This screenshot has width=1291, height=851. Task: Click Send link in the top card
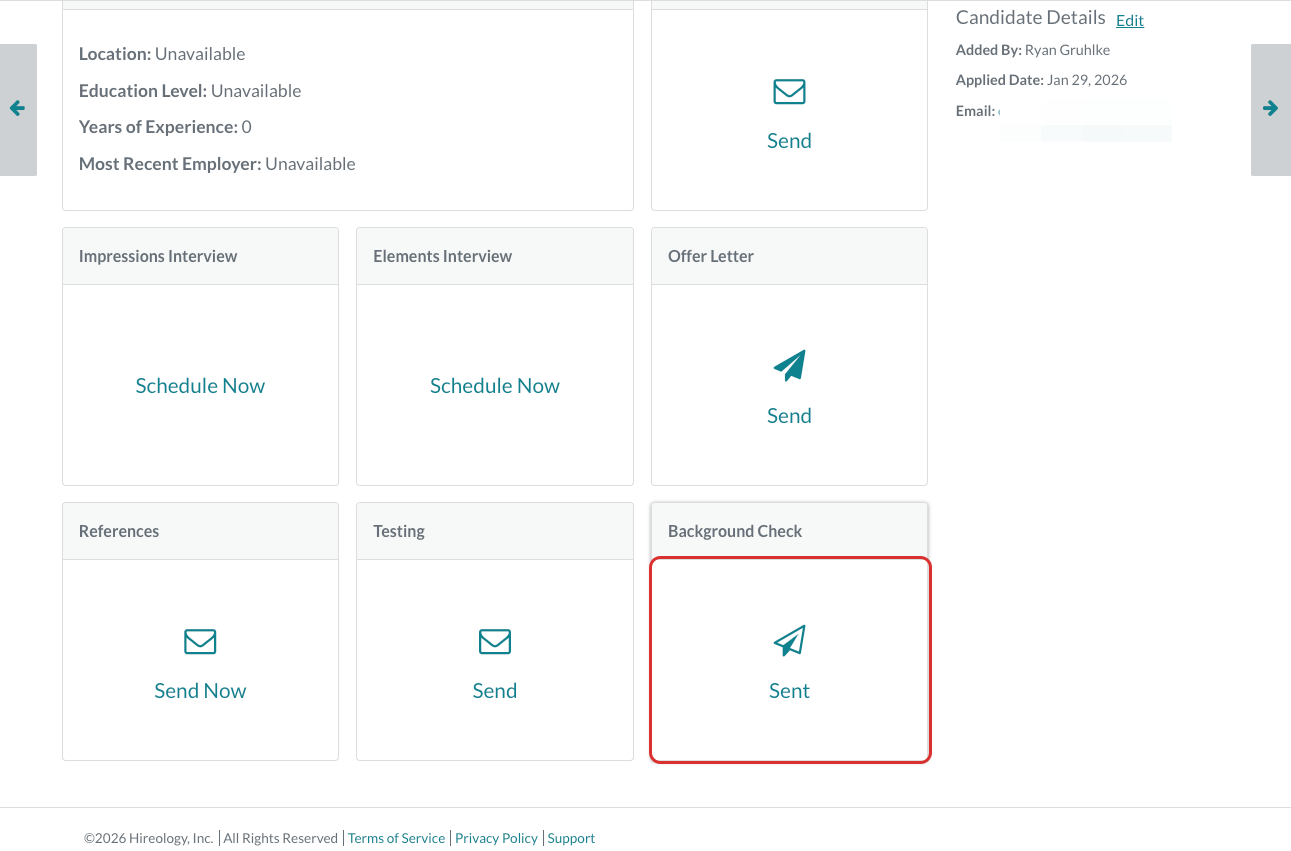(789, 141)
